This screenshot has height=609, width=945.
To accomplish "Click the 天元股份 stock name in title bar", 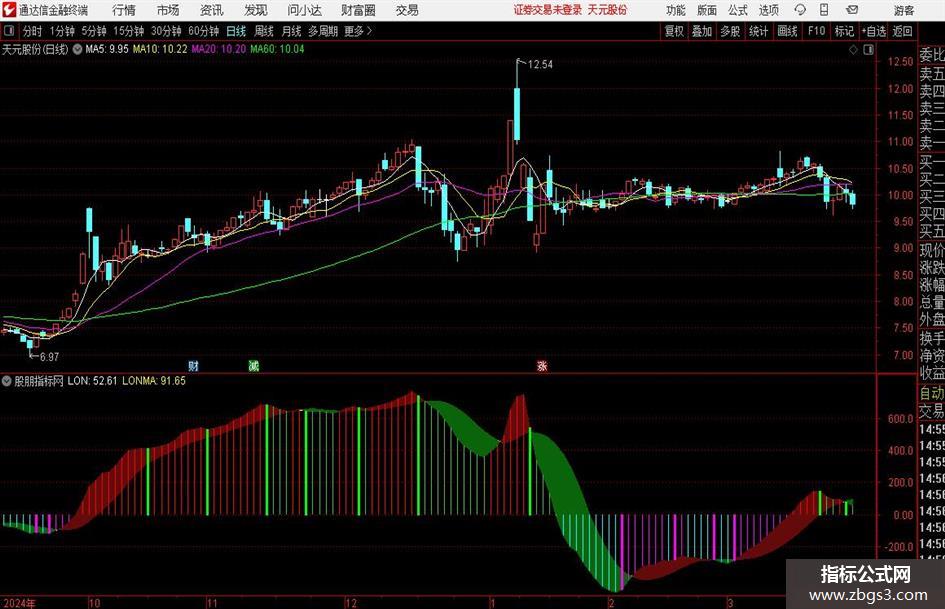I will coord(608,10).
